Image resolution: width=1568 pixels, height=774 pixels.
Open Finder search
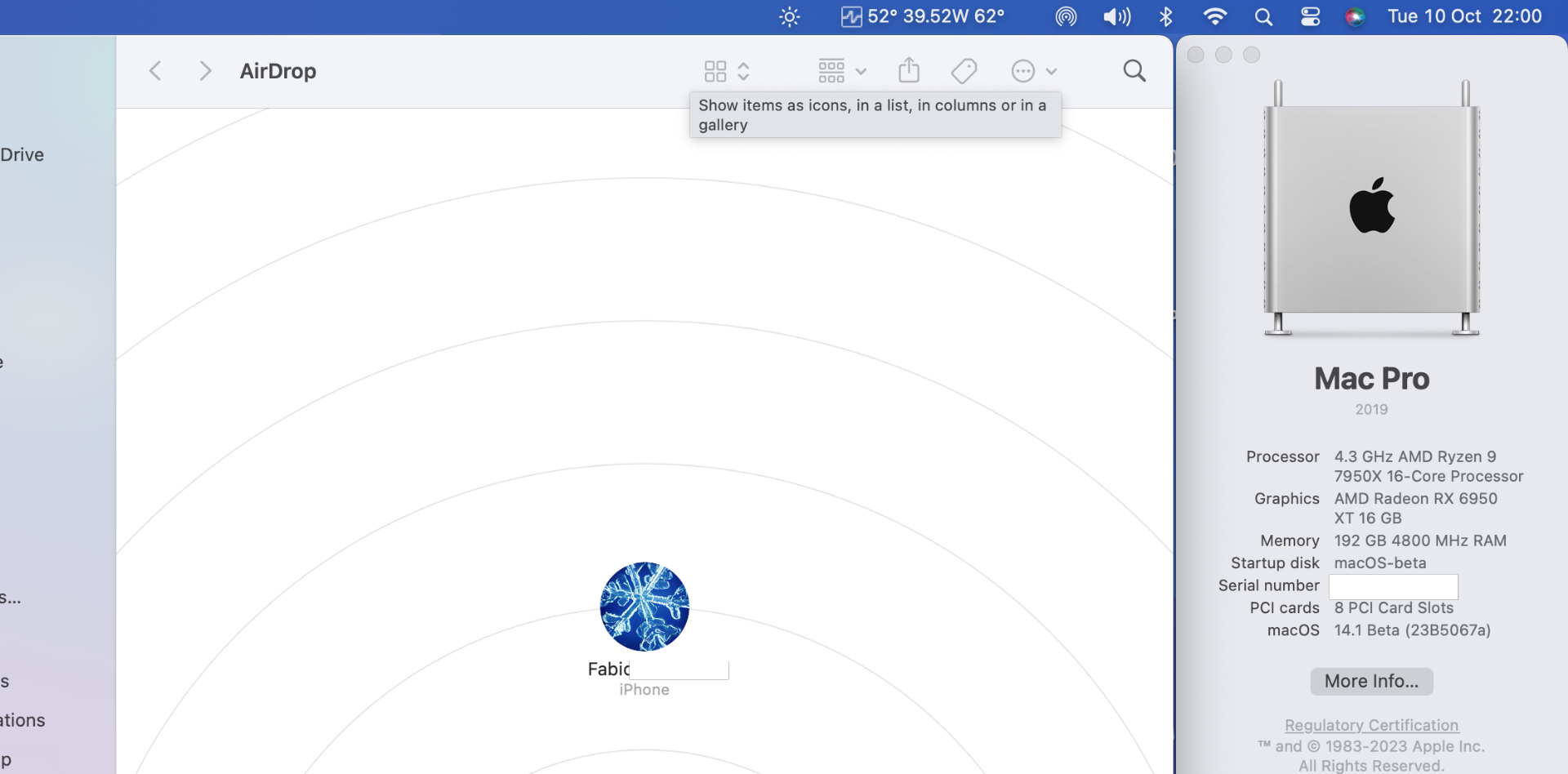(x=1134, y=71)
